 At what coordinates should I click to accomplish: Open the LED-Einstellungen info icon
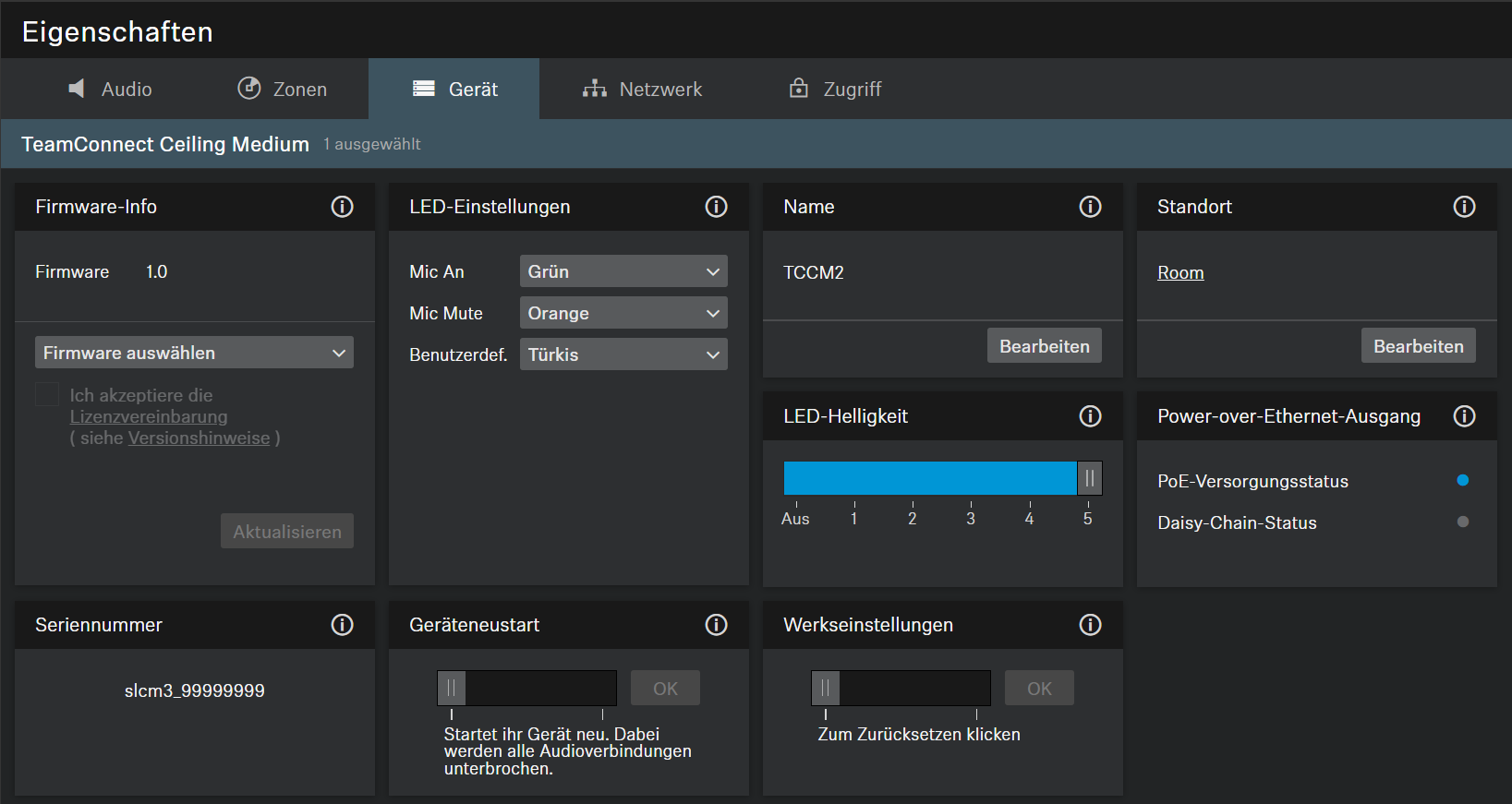tap(716, 207)
